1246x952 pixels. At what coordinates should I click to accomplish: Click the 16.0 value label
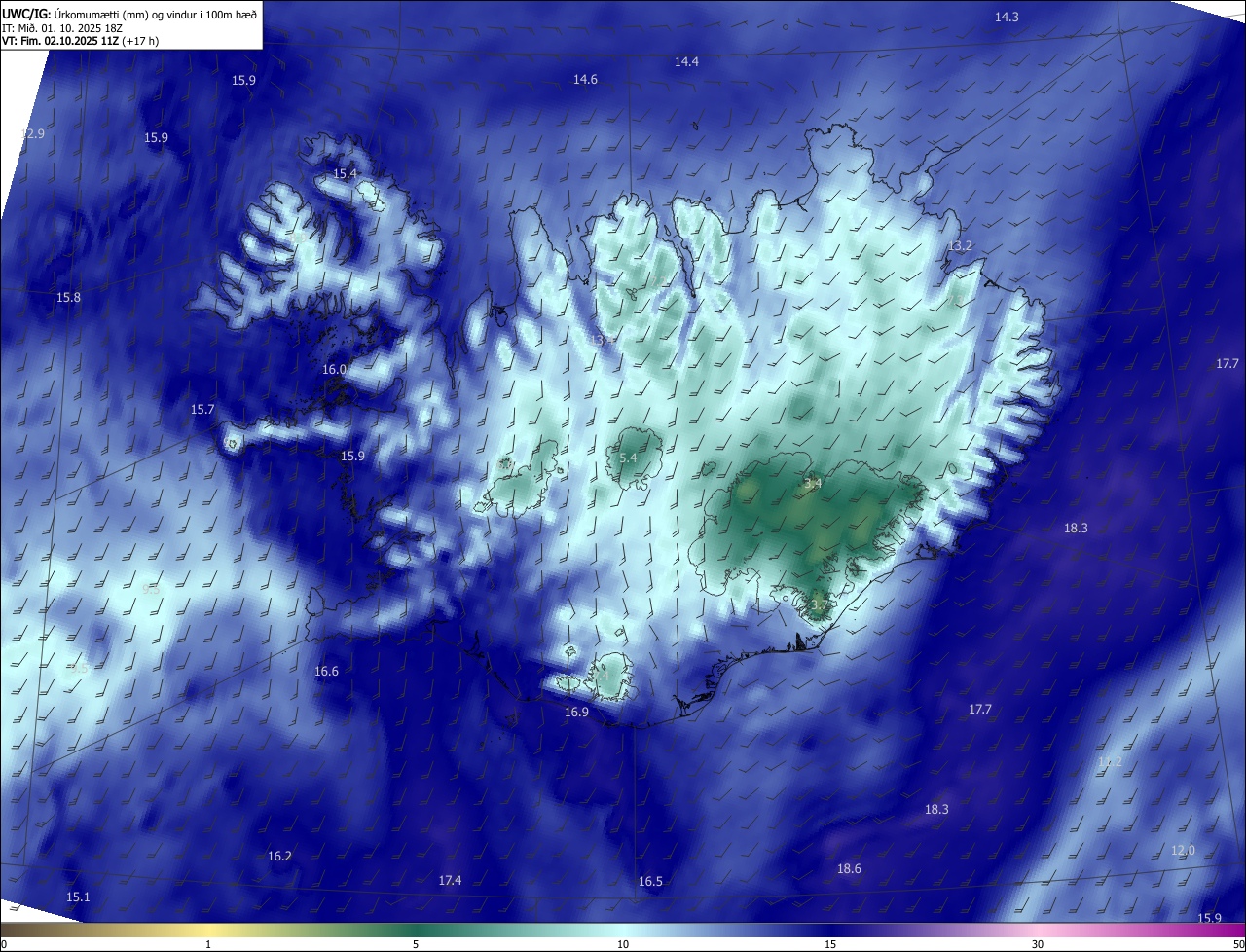pos(334,369)
